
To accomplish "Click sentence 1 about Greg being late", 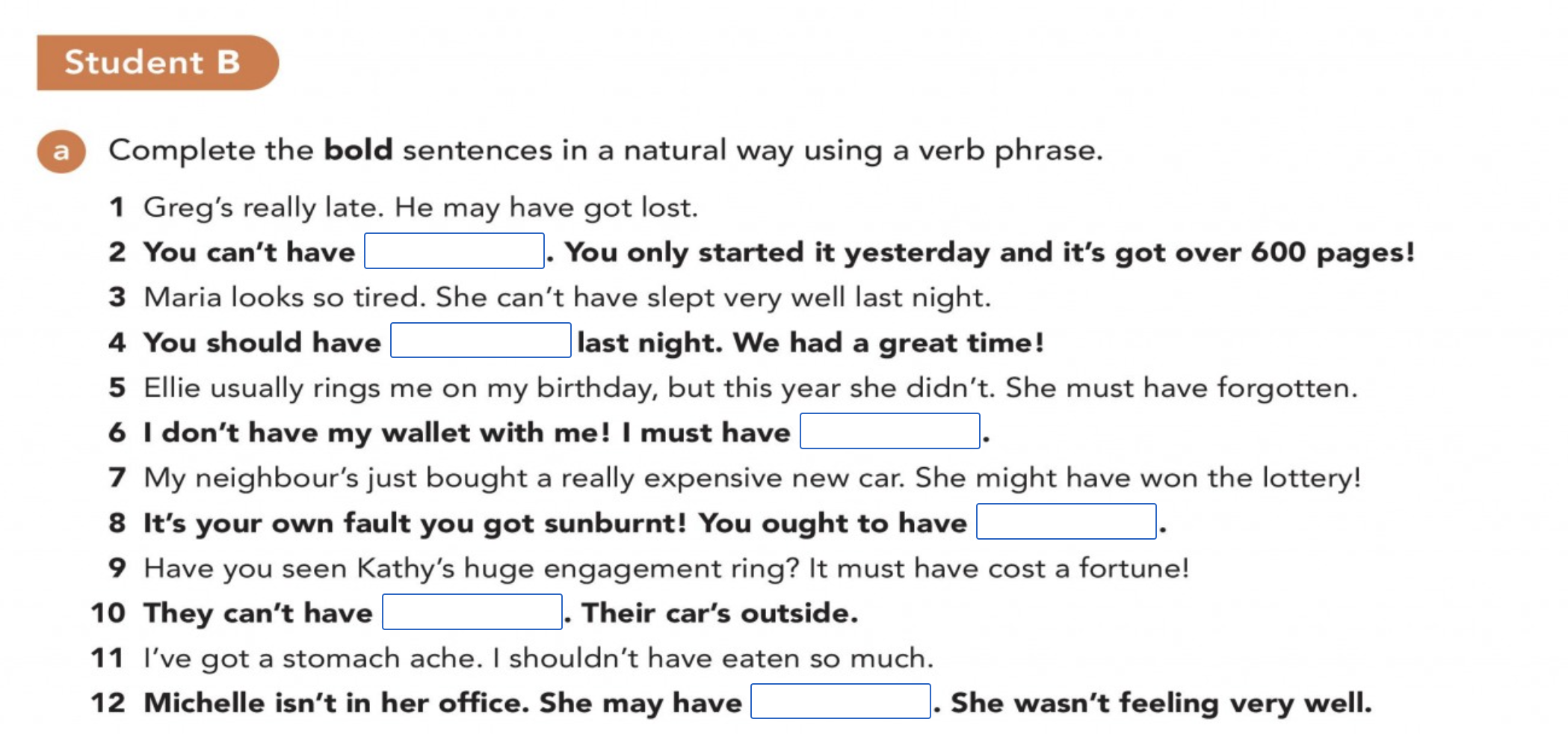I will (x=420, y=207).
